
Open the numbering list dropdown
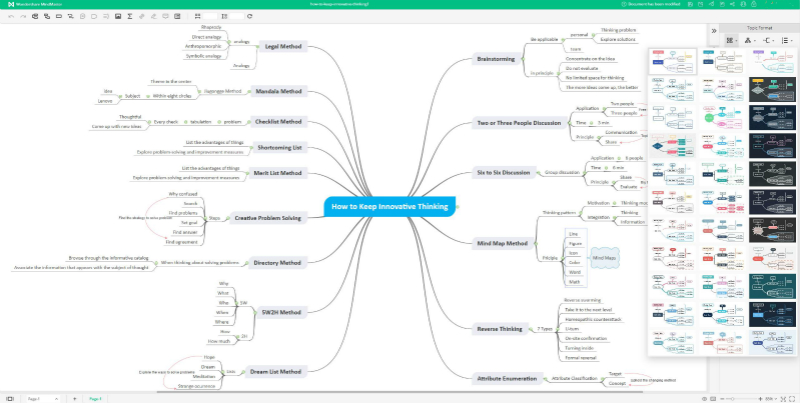[x=787, y=40]
